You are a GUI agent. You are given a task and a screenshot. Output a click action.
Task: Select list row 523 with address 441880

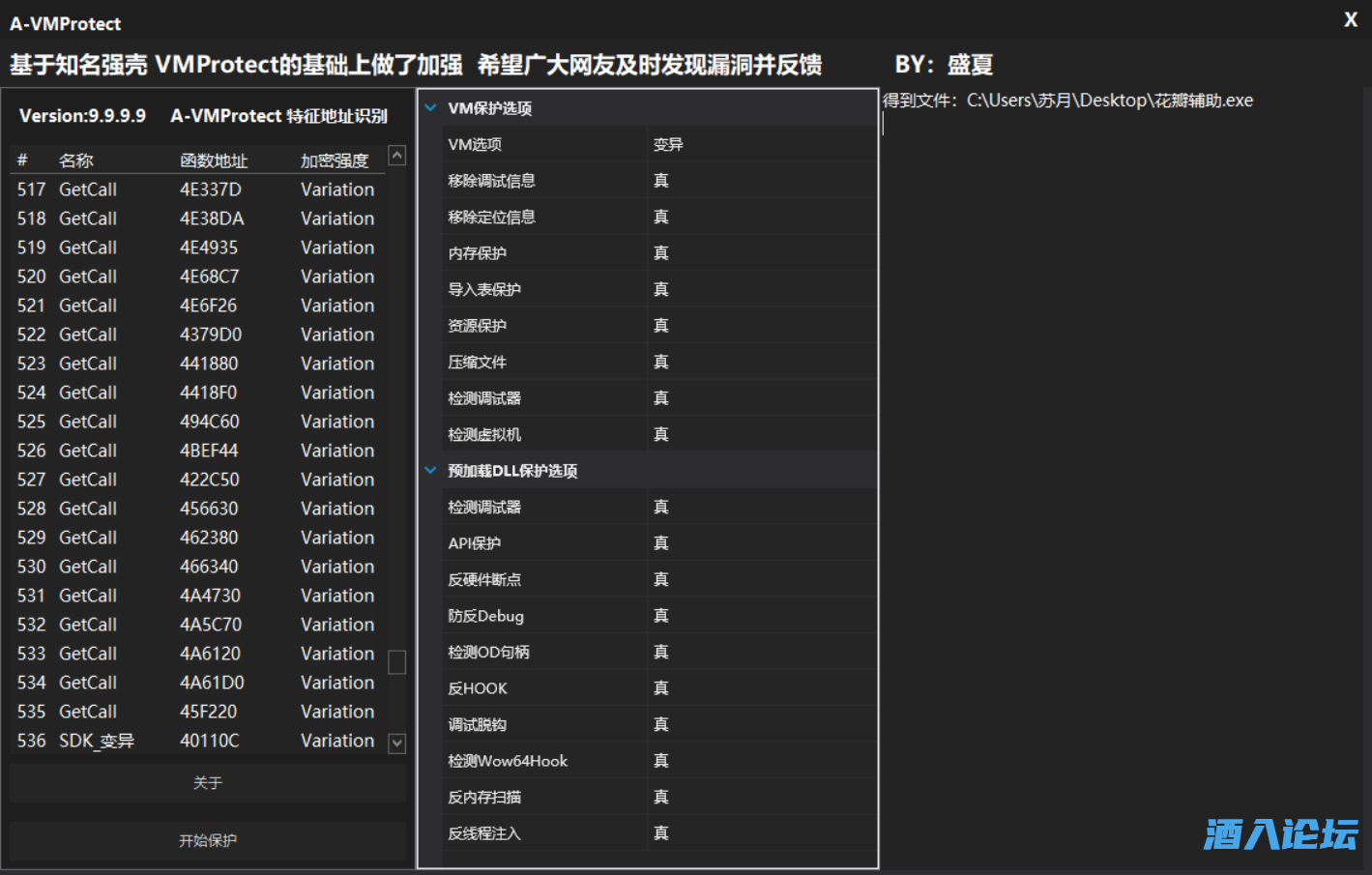[x=197, y=364]
